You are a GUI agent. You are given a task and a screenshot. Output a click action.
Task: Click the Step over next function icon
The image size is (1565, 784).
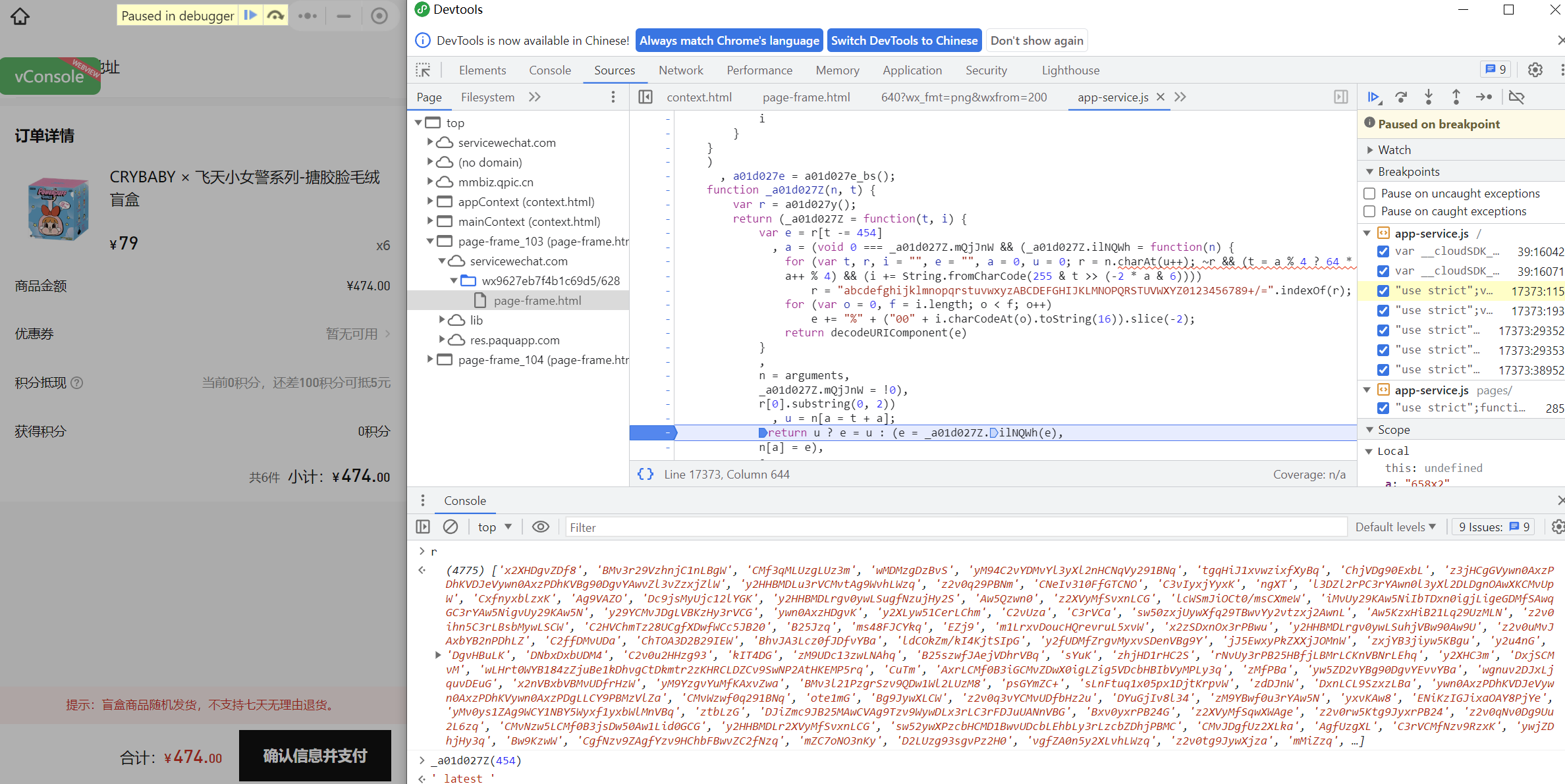[x=1401, y=97]
